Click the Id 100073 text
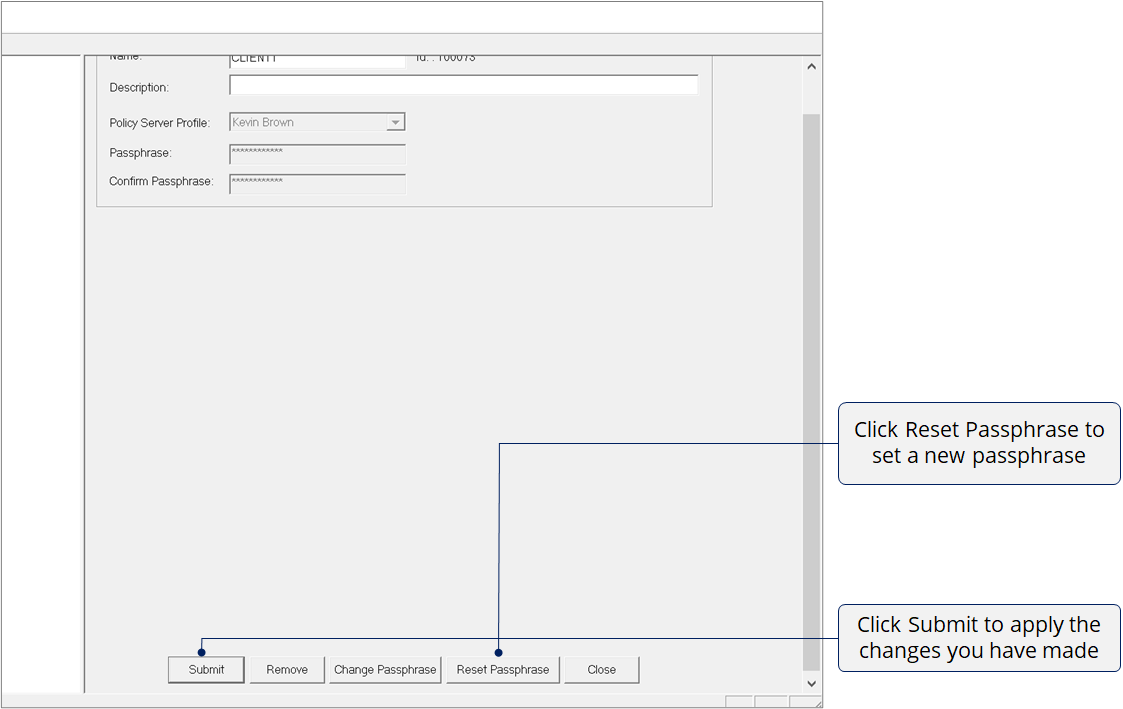Viewport: 1123px width, 709px height. click(x=446, y=59)
